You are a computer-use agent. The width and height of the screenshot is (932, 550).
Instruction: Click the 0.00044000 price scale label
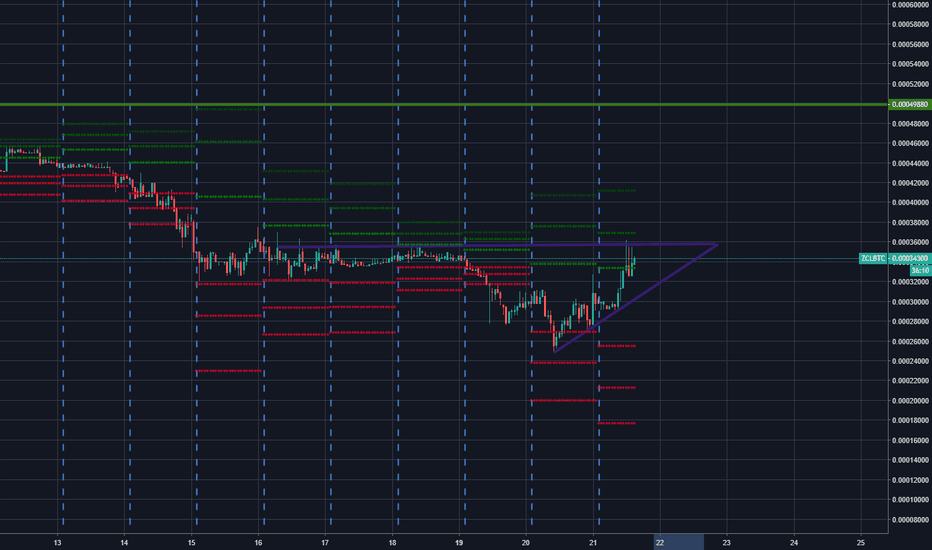point(911,163)
